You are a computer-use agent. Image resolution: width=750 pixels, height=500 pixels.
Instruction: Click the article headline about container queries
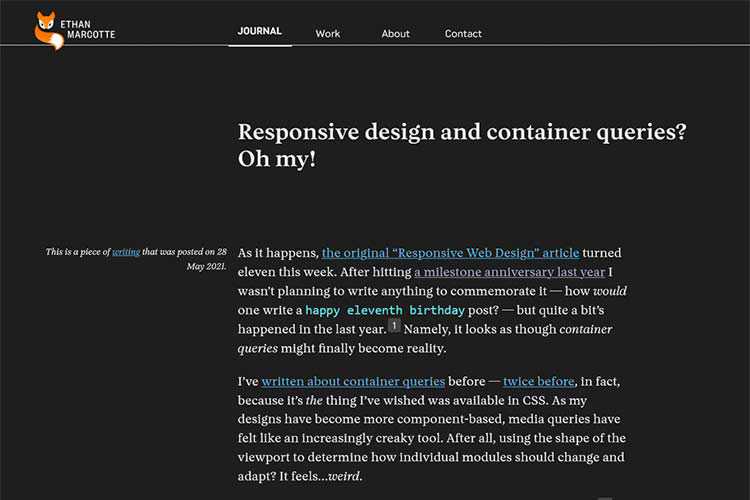coord(461,145)
